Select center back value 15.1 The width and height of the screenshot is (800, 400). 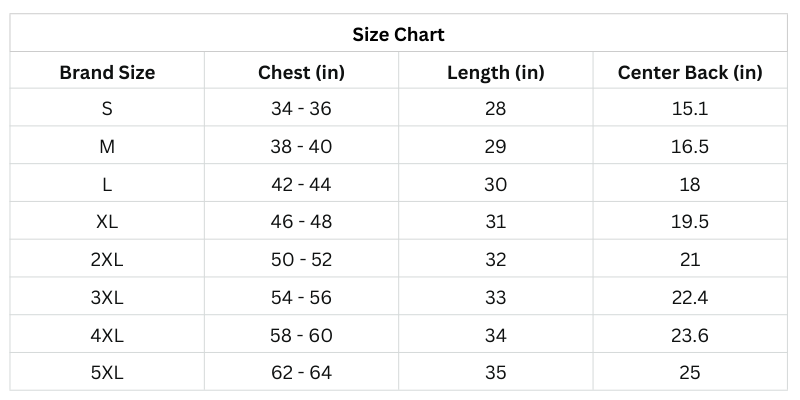click(690, 109)
